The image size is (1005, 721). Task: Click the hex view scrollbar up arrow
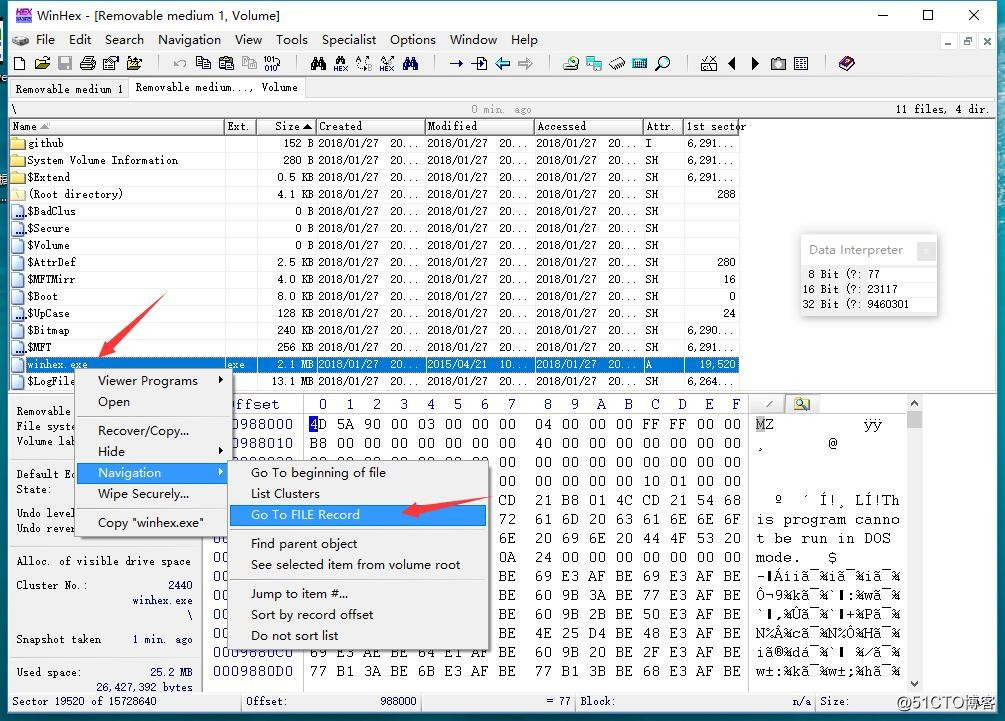click(915, 403)
